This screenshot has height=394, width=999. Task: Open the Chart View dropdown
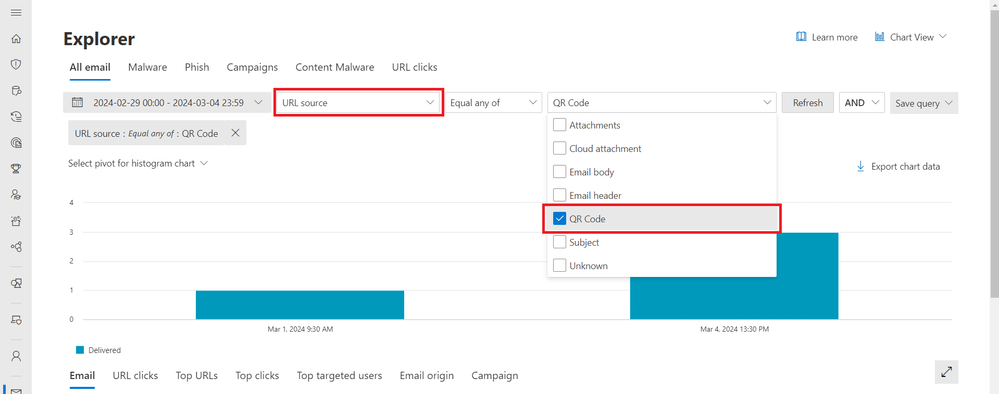coord(911,37)
